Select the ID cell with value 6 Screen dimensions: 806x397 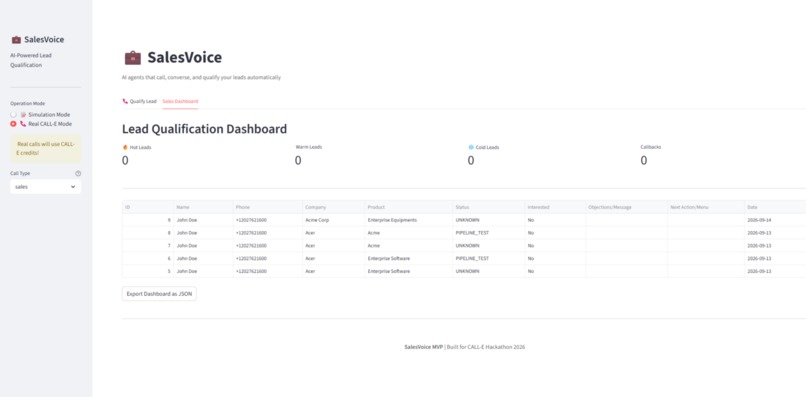coord(148,259)
